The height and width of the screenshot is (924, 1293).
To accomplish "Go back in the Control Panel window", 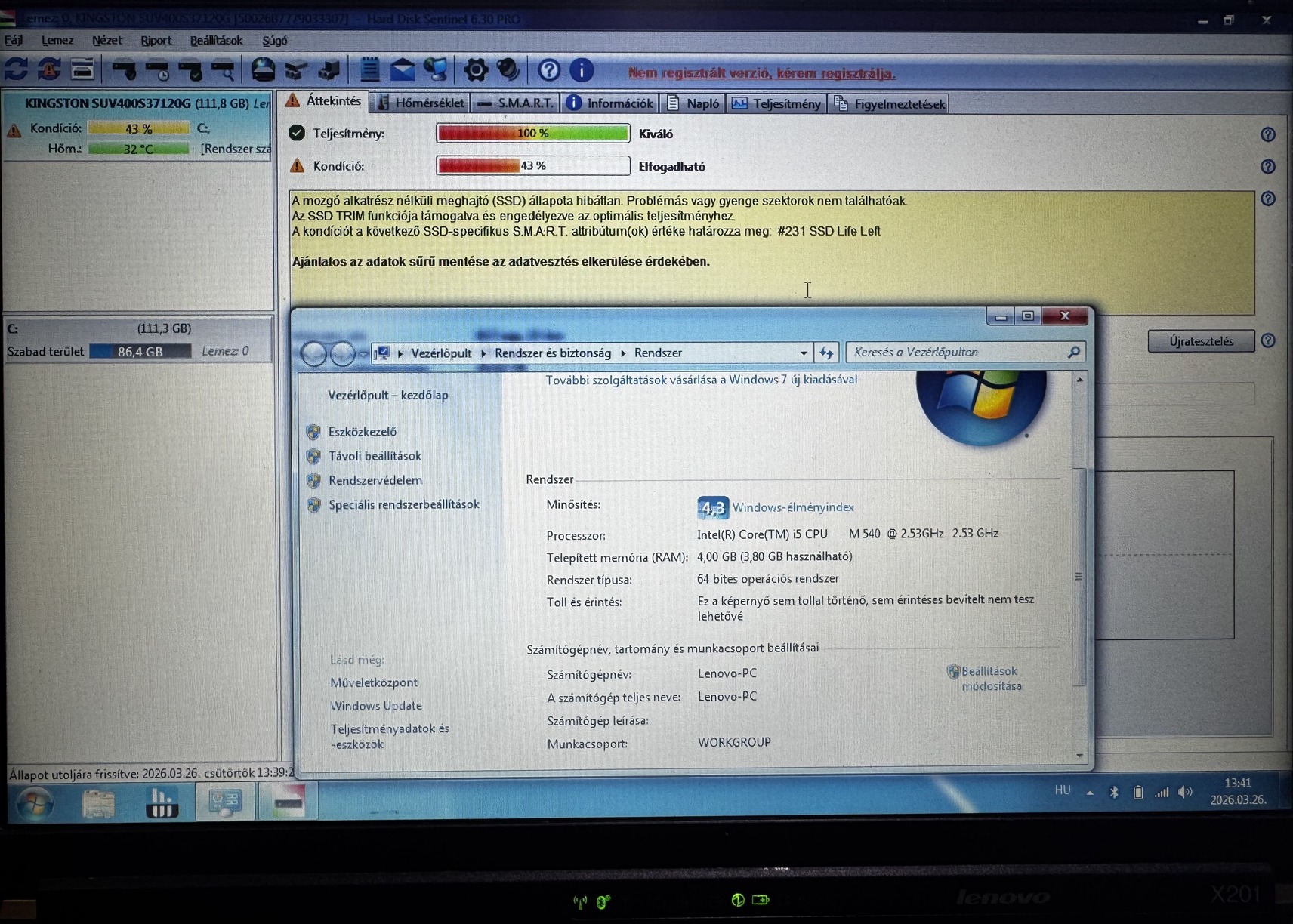I will [x=314, y=353].
